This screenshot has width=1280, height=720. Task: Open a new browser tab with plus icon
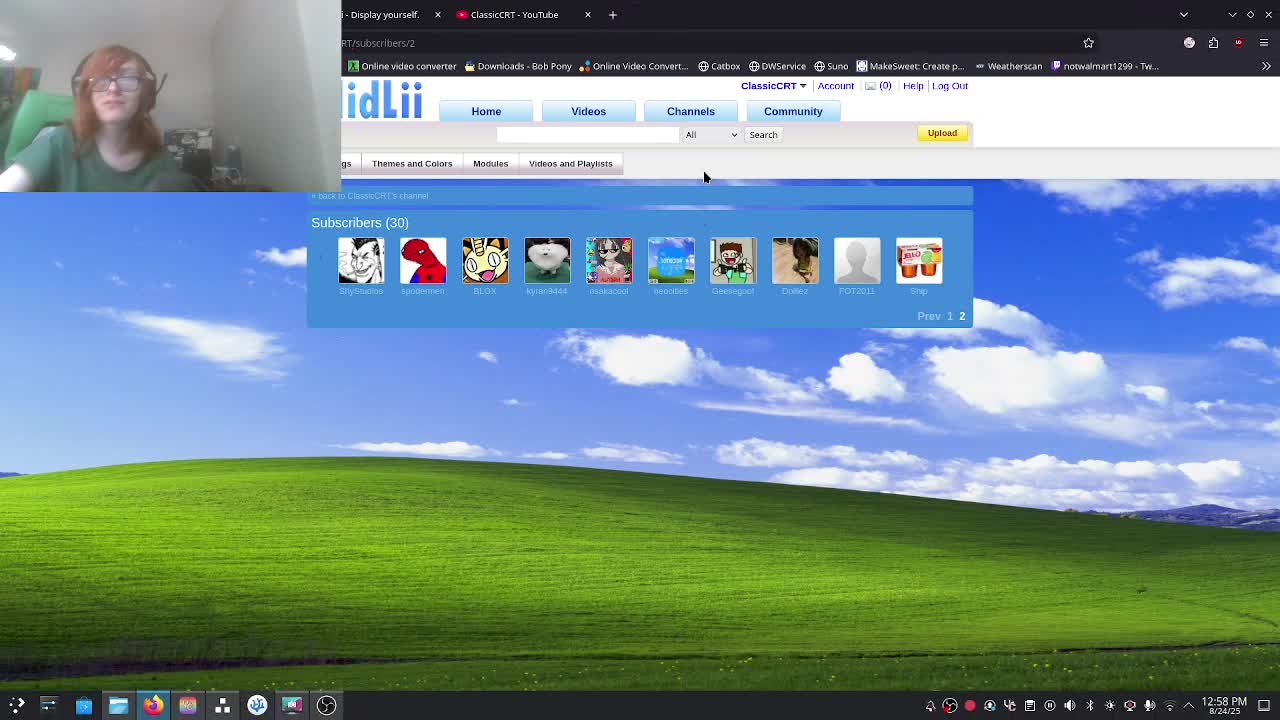click(613, 15)
